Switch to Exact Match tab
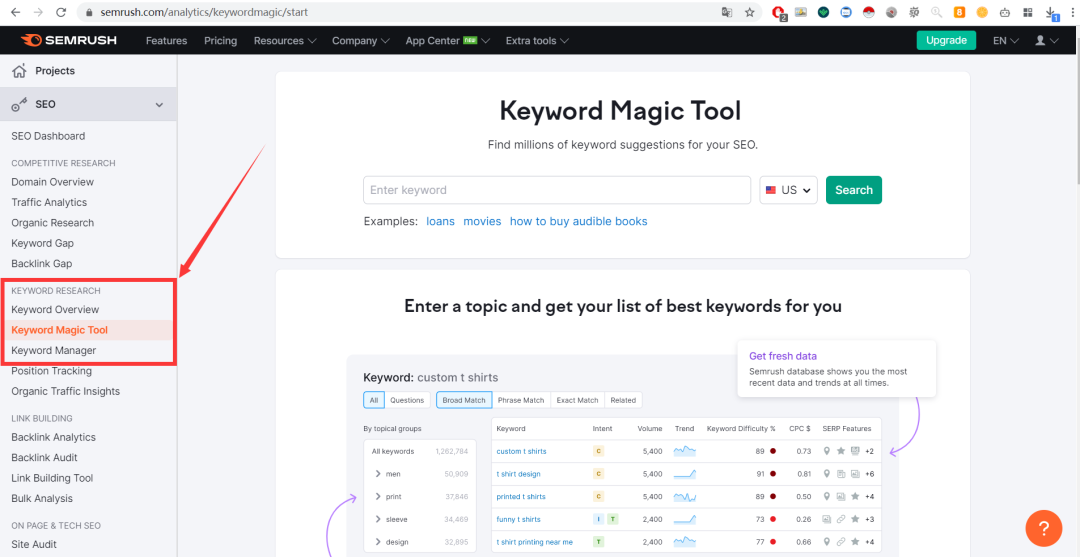The width and height of the screenshot is (1080, 557). [x=577, y=400]
